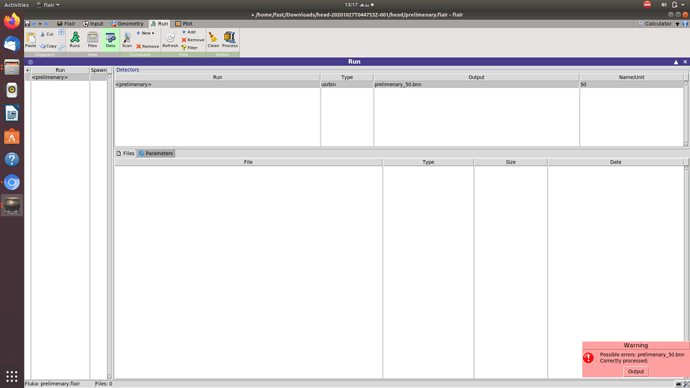Image resolution: width=690 pixels, height=388 pixels.
Task: Save the project with the floppy icon
Action: 27,24
